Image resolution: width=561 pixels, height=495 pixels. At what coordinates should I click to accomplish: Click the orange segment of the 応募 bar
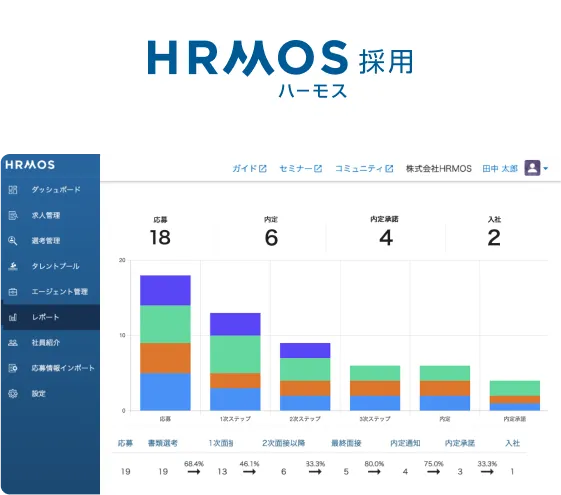[165, 358]
